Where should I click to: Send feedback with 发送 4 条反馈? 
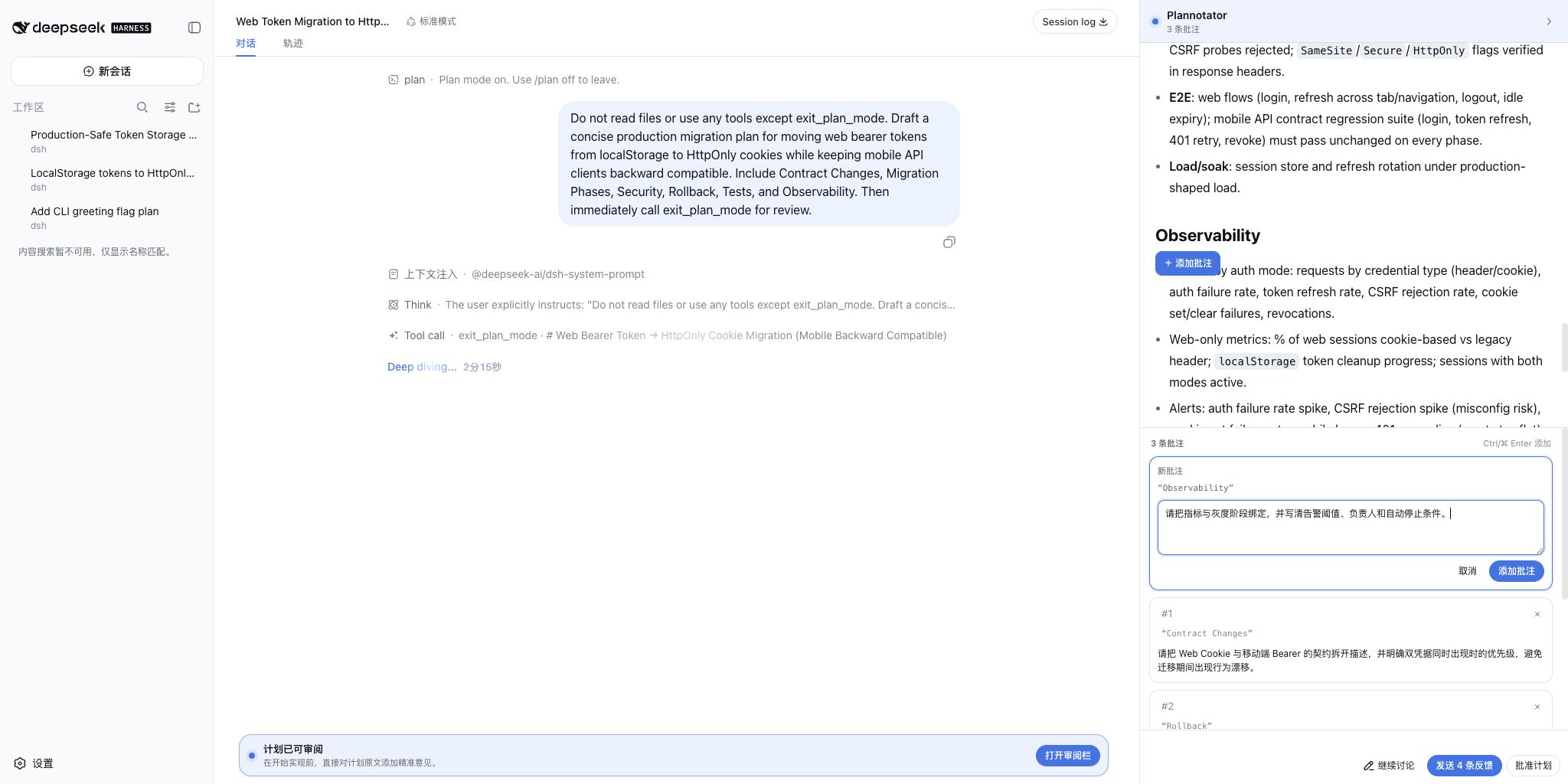1464,766
